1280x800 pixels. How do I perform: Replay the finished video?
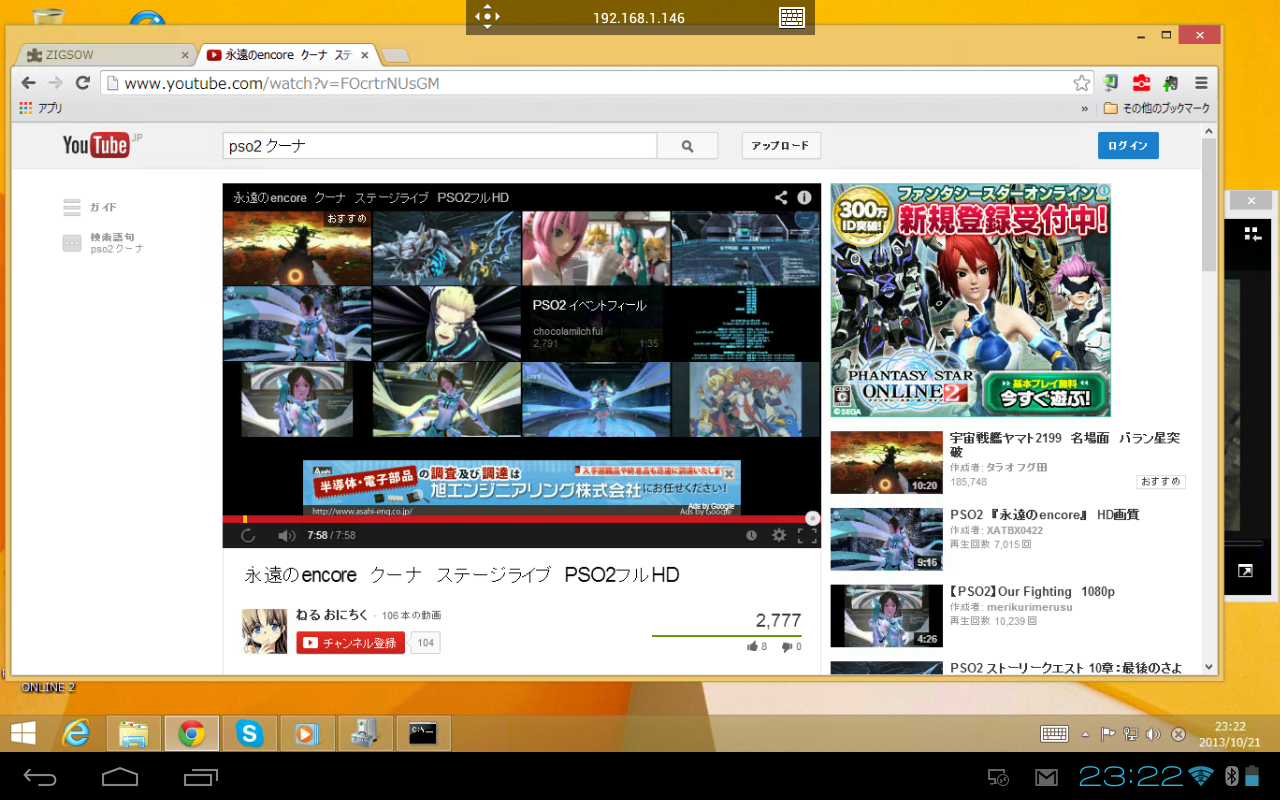coord(248,535)
